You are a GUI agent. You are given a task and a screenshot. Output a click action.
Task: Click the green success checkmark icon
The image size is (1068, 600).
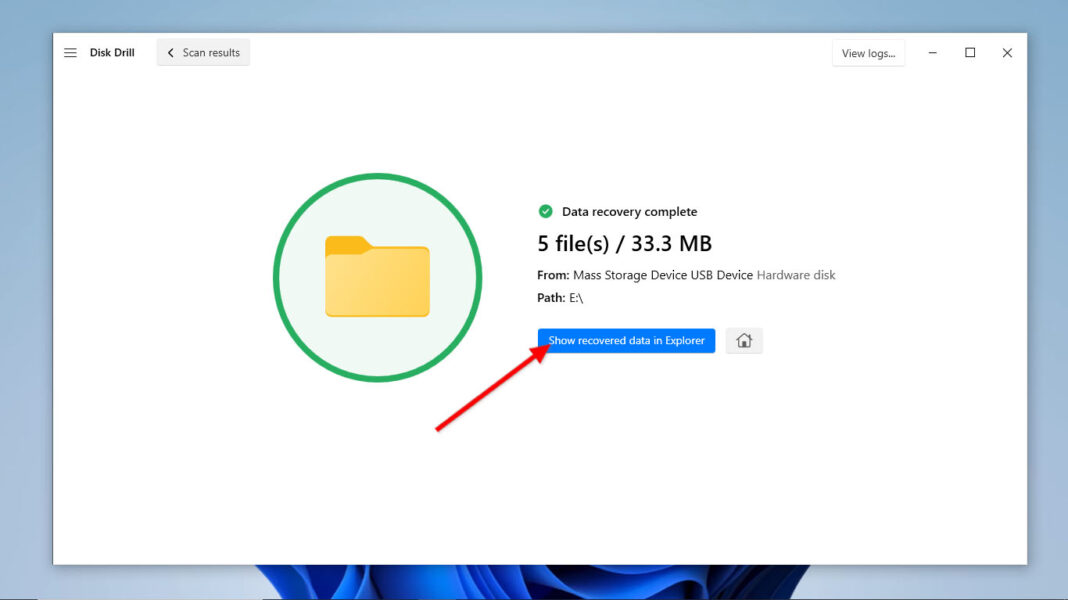pyautogui.click(x=545, y=211)
